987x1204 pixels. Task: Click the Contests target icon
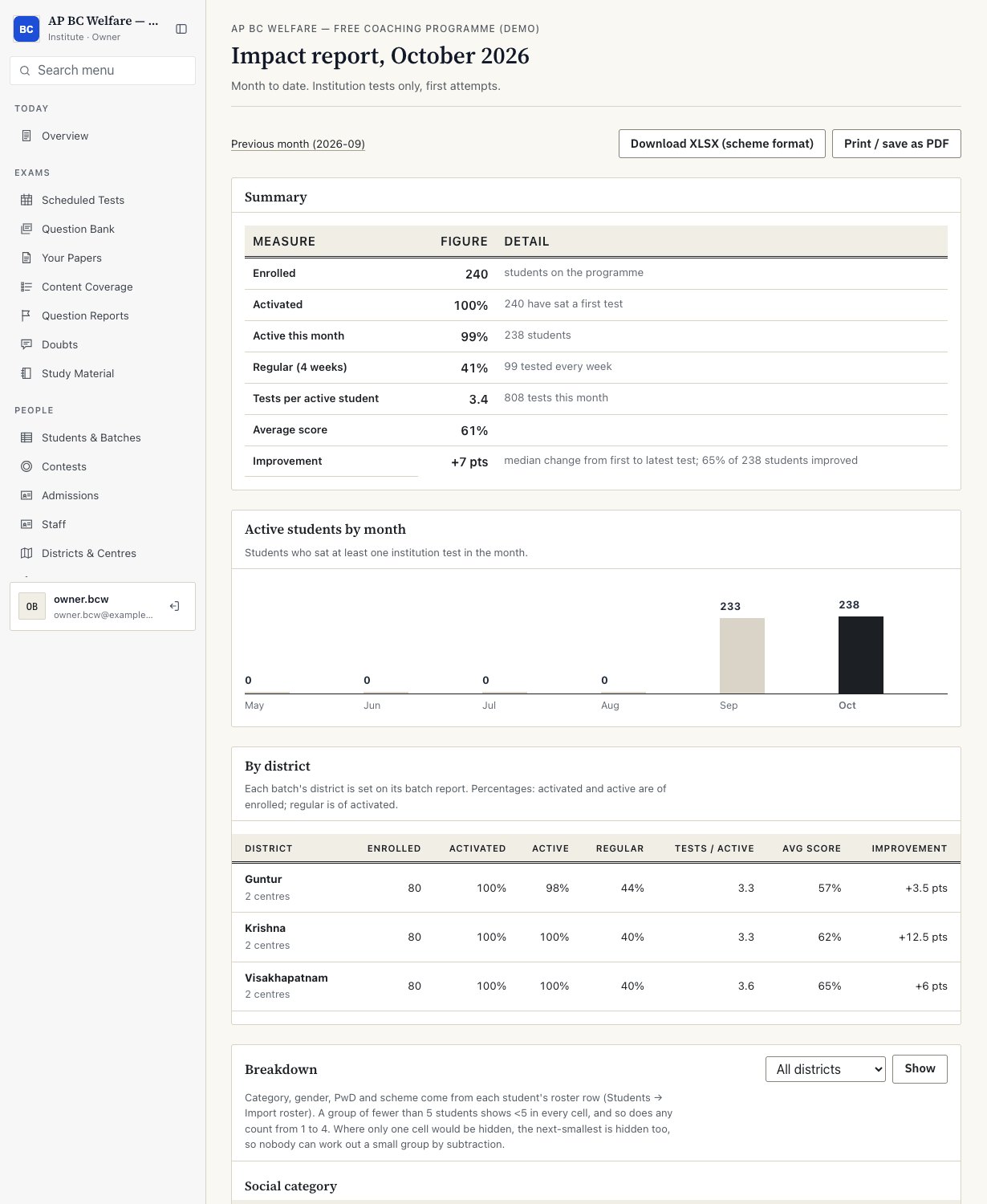point(26,466)
